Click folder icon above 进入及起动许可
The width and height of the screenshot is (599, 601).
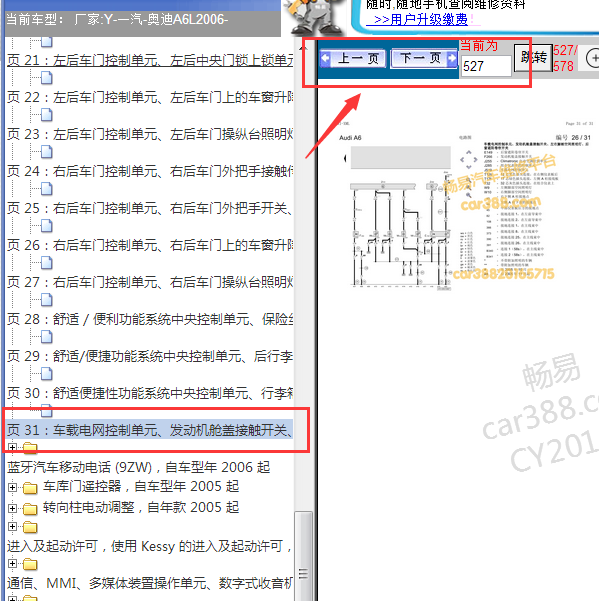pos(30,527)
